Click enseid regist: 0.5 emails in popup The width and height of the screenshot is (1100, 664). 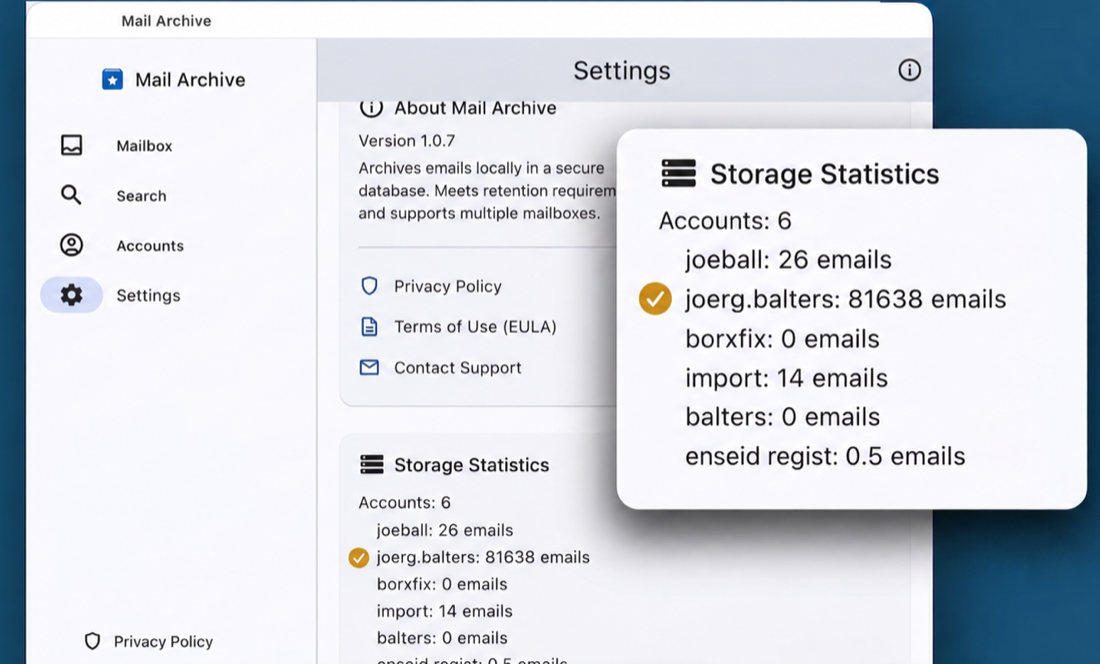[x=826, y=456]
